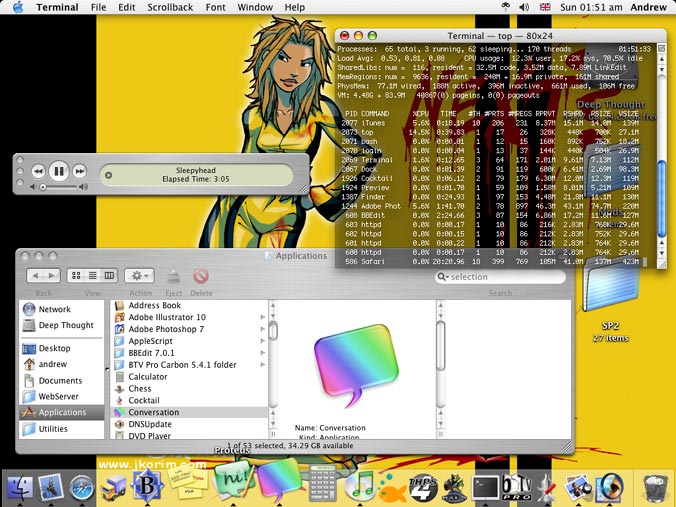Image resolution: width=676 pixels, height=507 pixels.
Task: Open Preview from the Dock
Action: (x=578, y=488)
